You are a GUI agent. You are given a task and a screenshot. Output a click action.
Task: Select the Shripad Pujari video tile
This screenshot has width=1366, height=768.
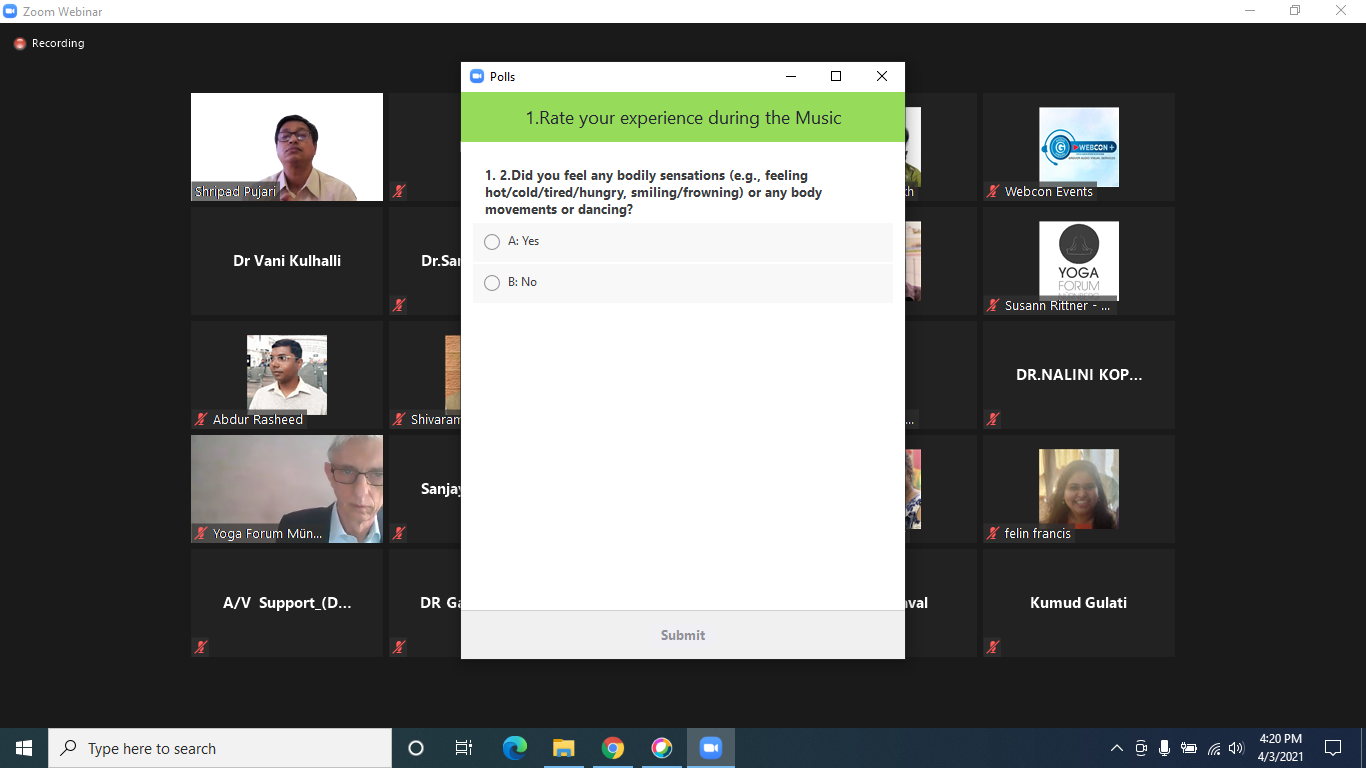(287, 147)
